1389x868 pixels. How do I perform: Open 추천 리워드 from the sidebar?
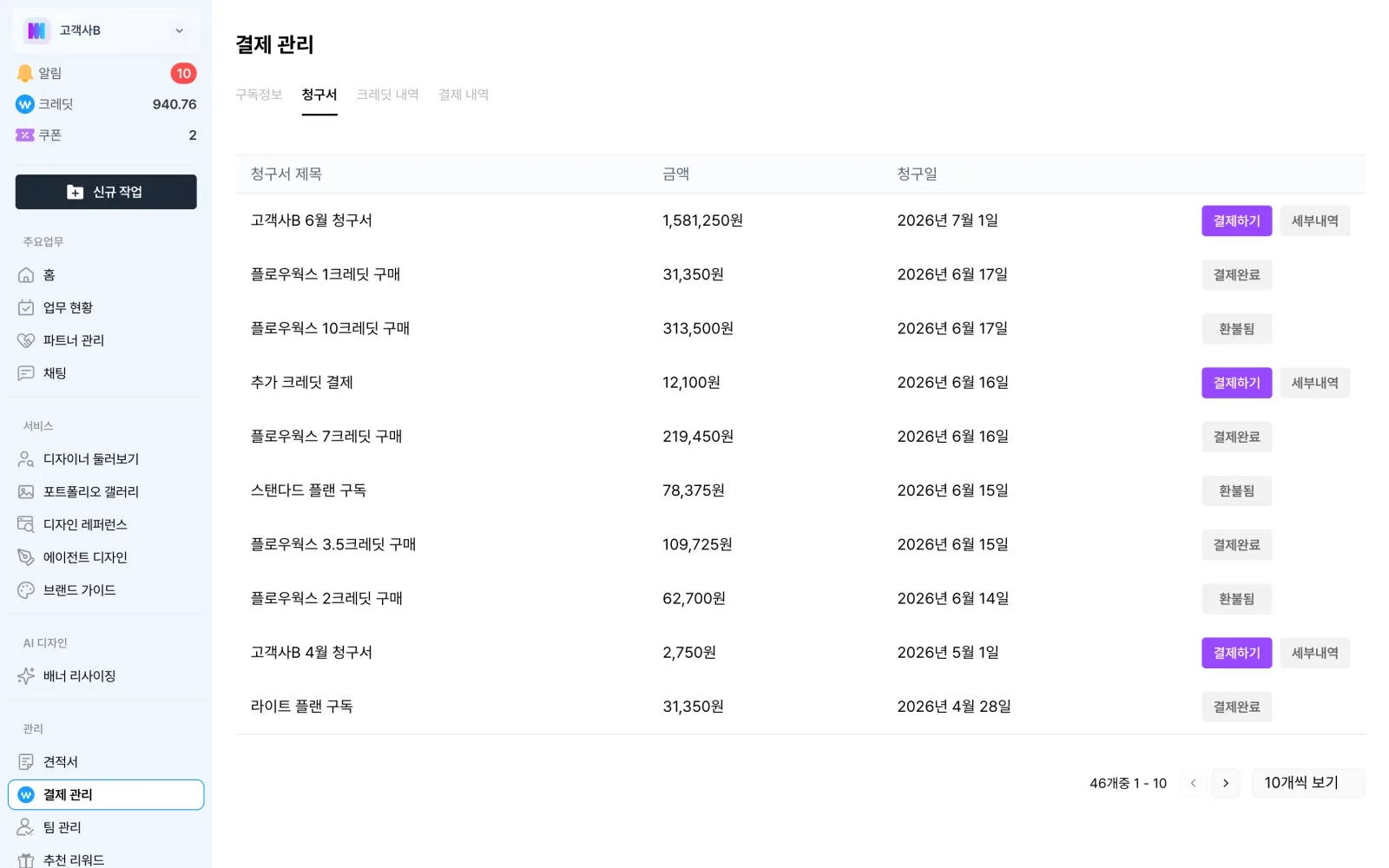click(x=106, y=859)
